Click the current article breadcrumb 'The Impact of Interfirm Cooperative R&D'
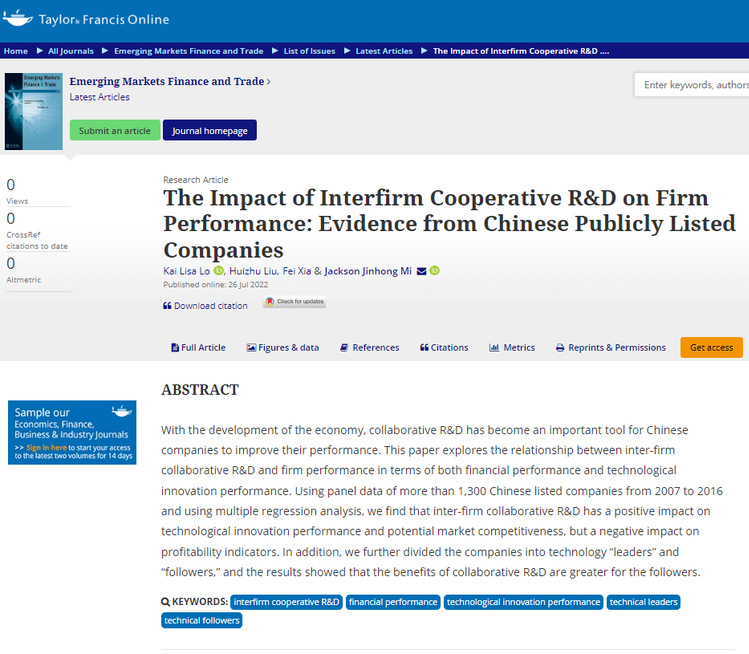Image resolution: width=749 pixels, height=654 pixels. (521, 51)
